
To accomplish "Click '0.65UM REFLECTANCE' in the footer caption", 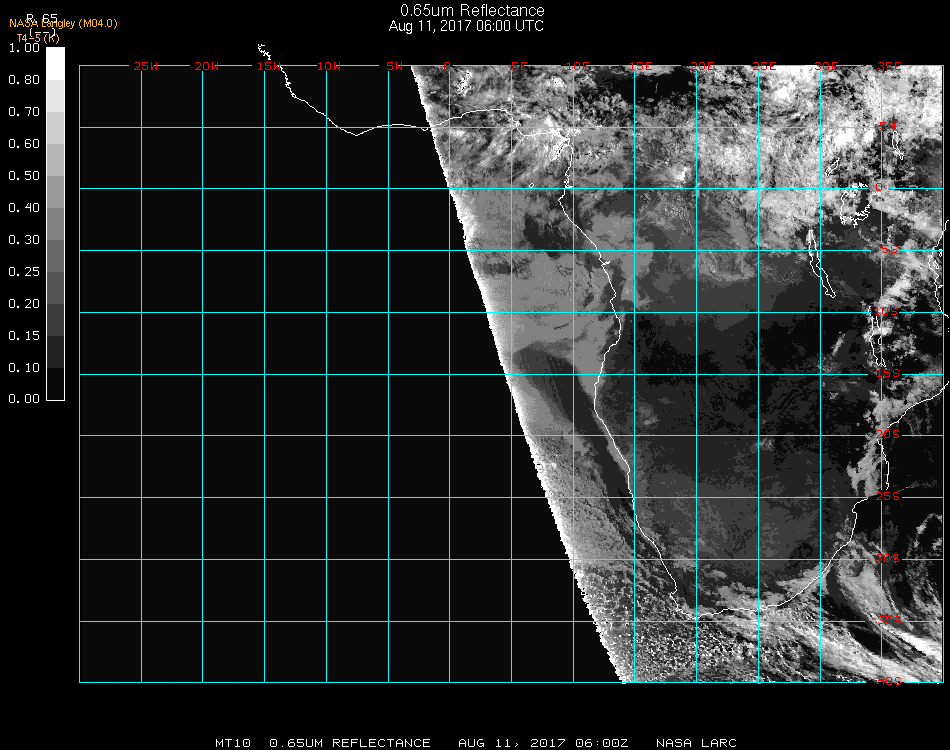I will [x=350, y=743].
